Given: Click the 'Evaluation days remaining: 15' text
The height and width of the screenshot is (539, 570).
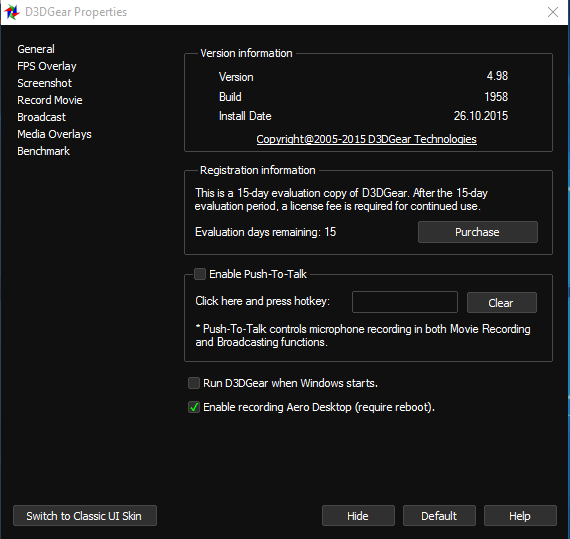Looking at the screenshot, I should click(x=265, y=232).
